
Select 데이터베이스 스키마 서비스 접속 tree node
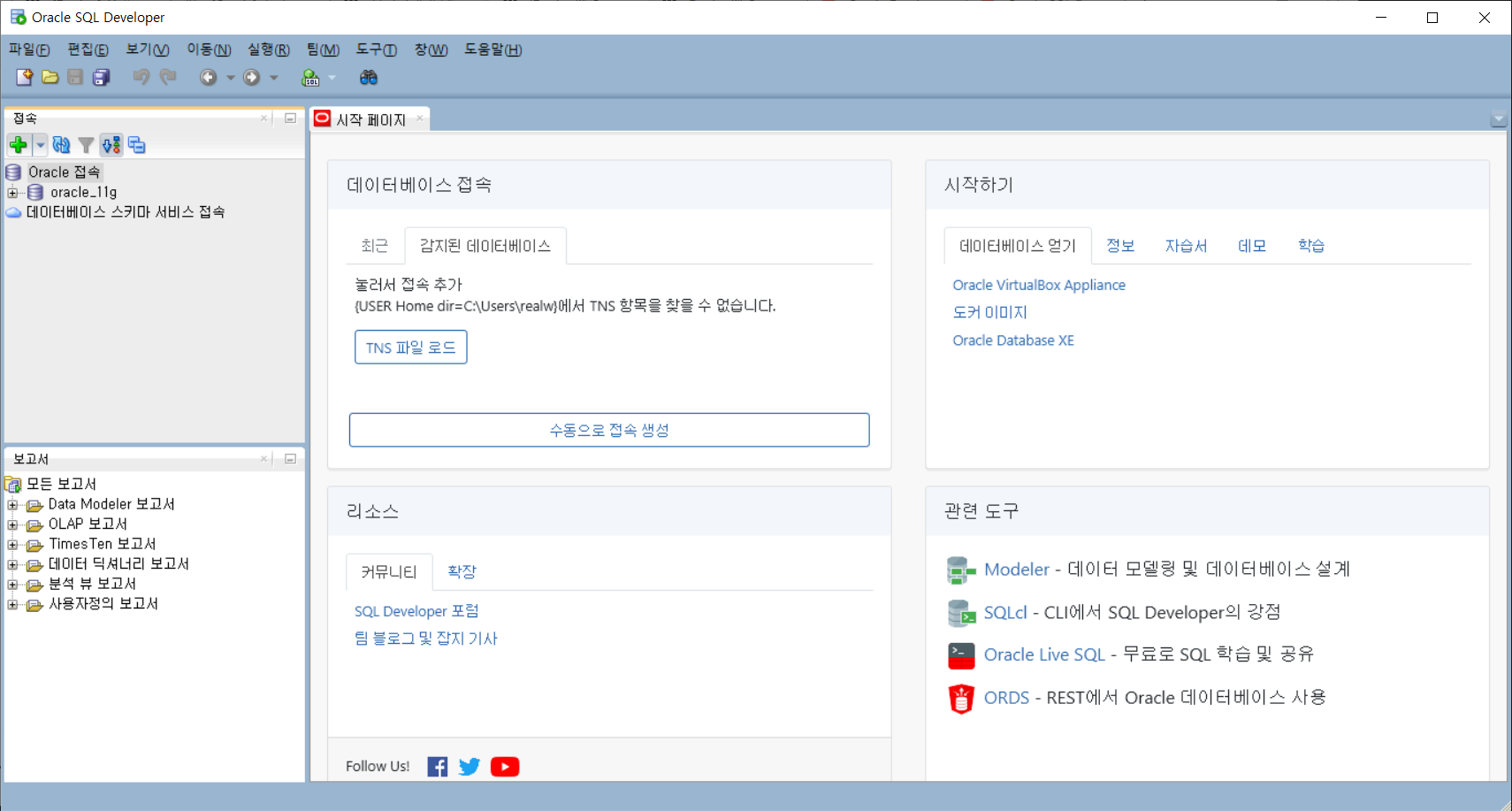[126, 212]
